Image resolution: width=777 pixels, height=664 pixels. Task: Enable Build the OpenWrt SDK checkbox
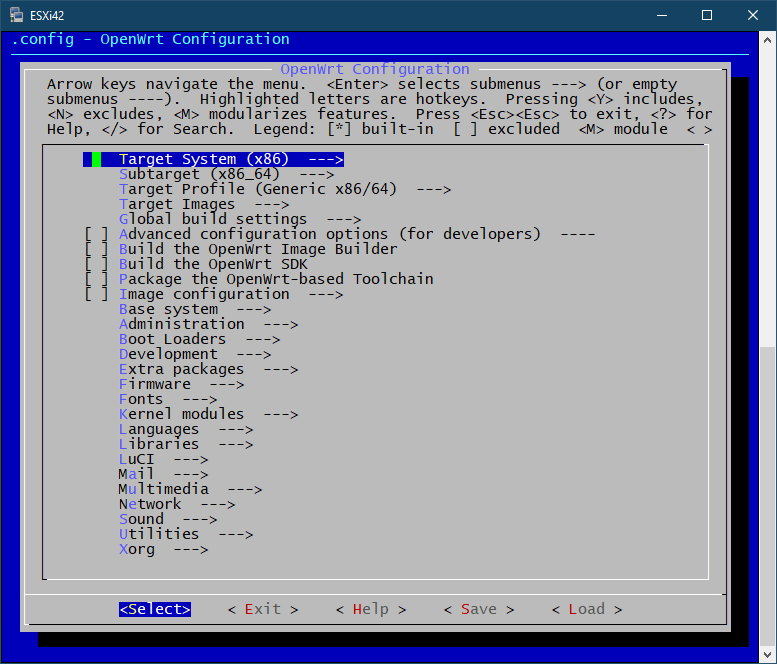(x=96, y=264)
